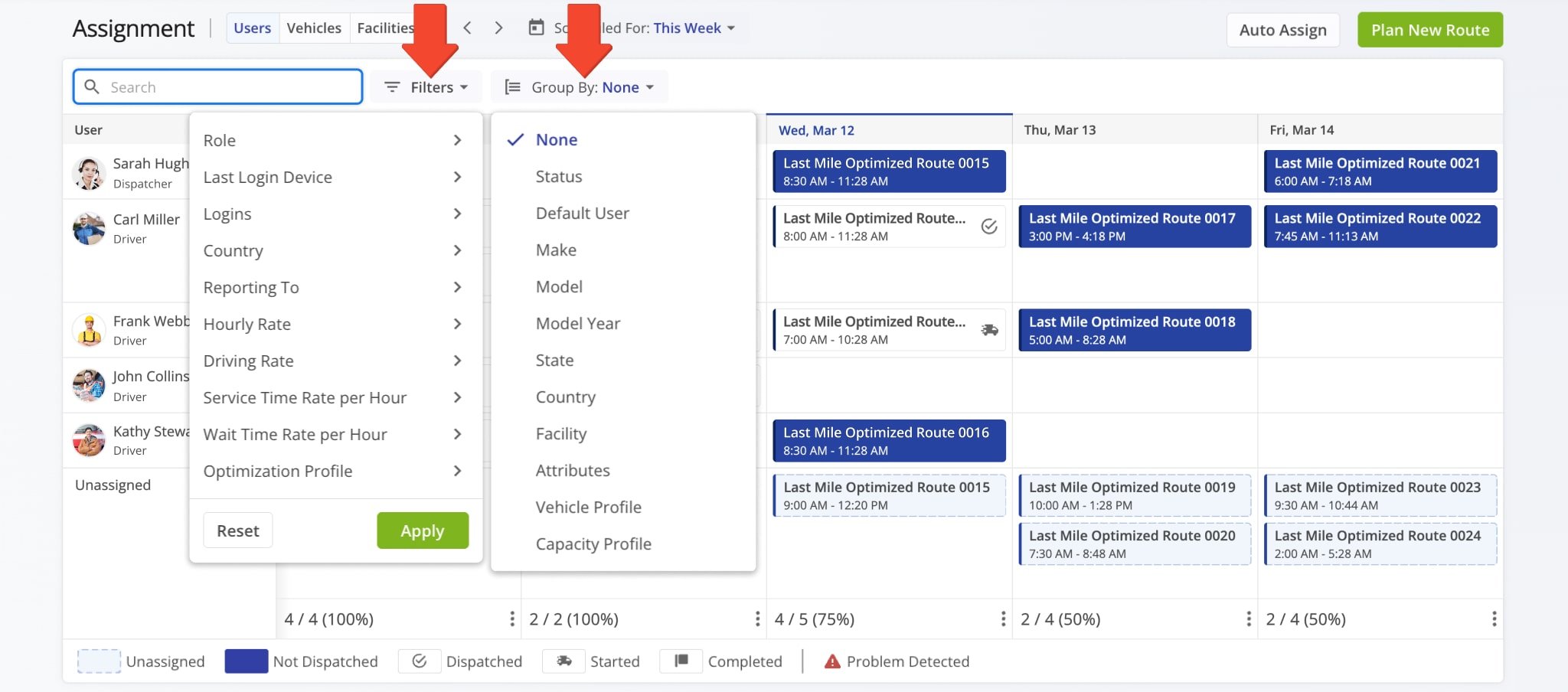This screenshot has height=692, width=1568.
Task: Click the Not Dispatched blue color swatch
Action: point(245,661)
